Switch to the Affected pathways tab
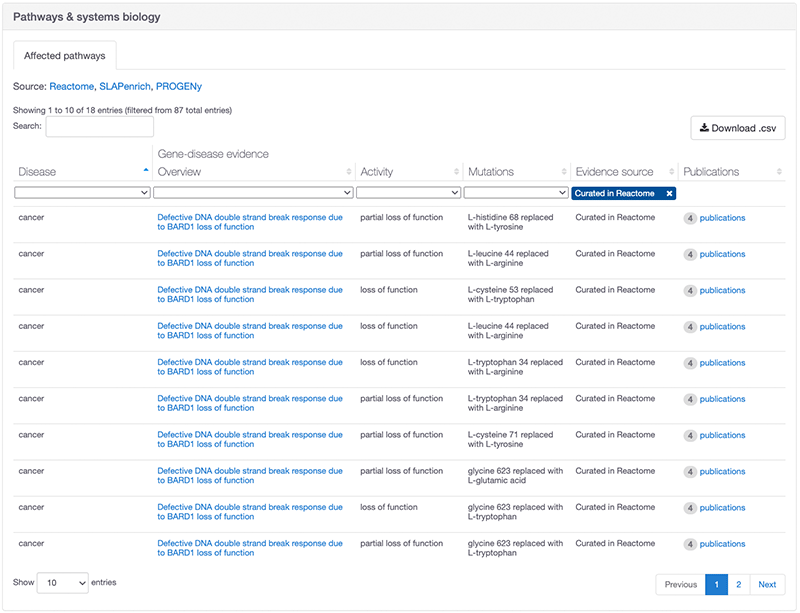800x613 pixels. click(x=65, y=56)
